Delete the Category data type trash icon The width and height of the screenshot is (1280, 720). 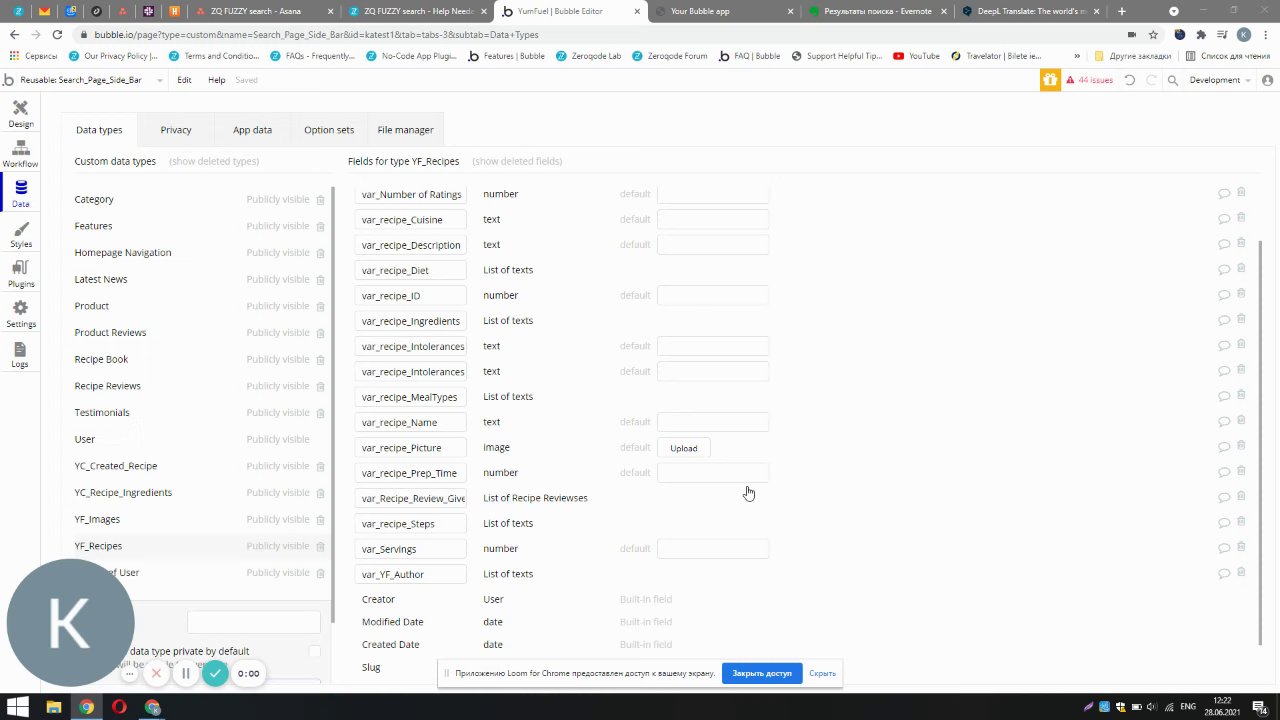click(320, 200)
